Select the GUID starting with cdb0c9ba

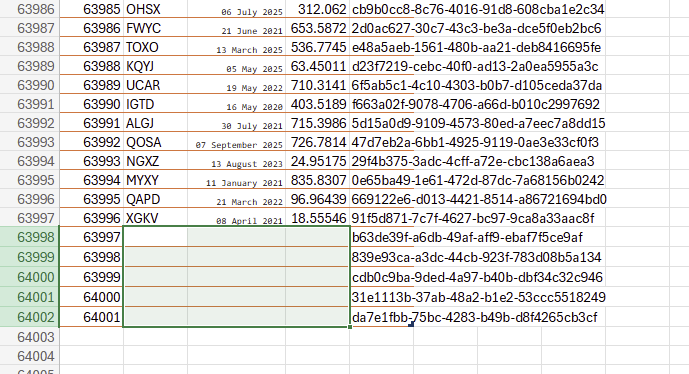pyautogui.click(x=477, y=277)
